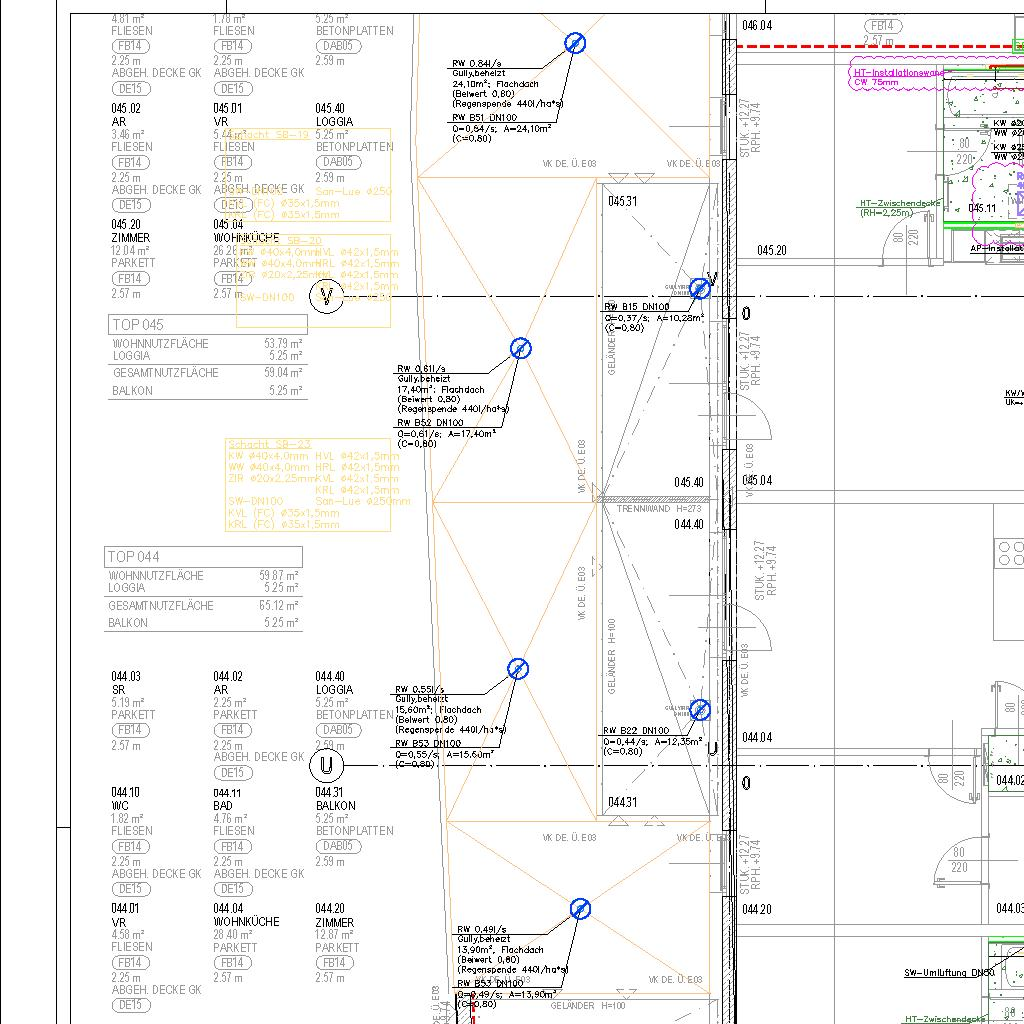Click the FB14 tag under 044.20 ZIMMER
1024x1024 pixels.
[335, 963]
